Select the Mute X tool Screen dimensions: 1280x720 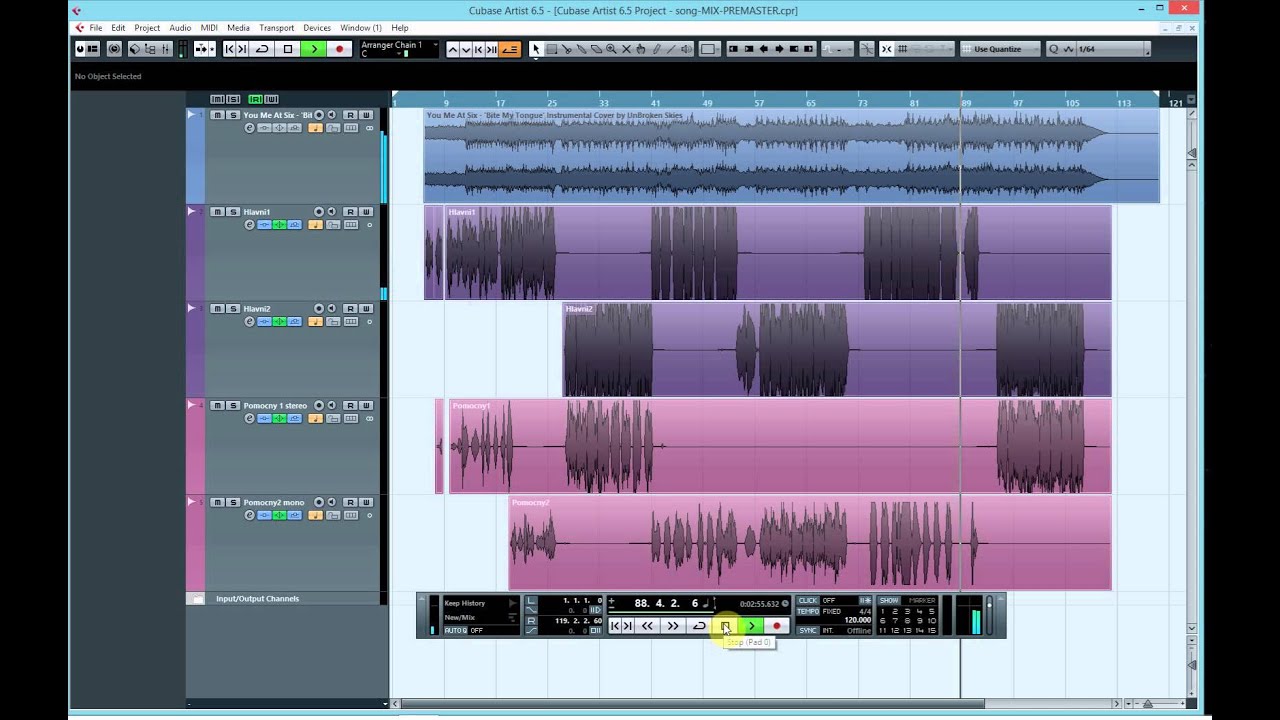click(x=626, y=49)
